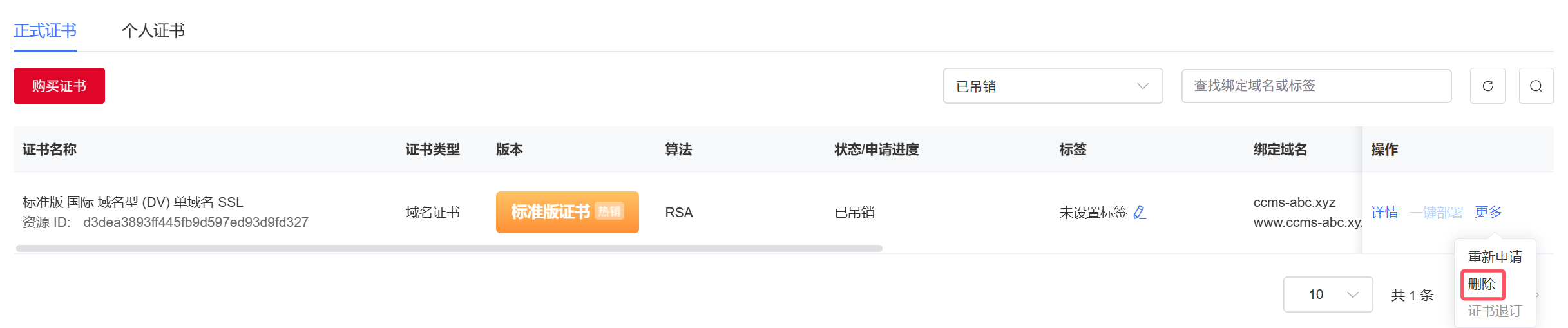Choose 删除 from the more menu
The image size is (1568, 328).
coord(1482,284)
